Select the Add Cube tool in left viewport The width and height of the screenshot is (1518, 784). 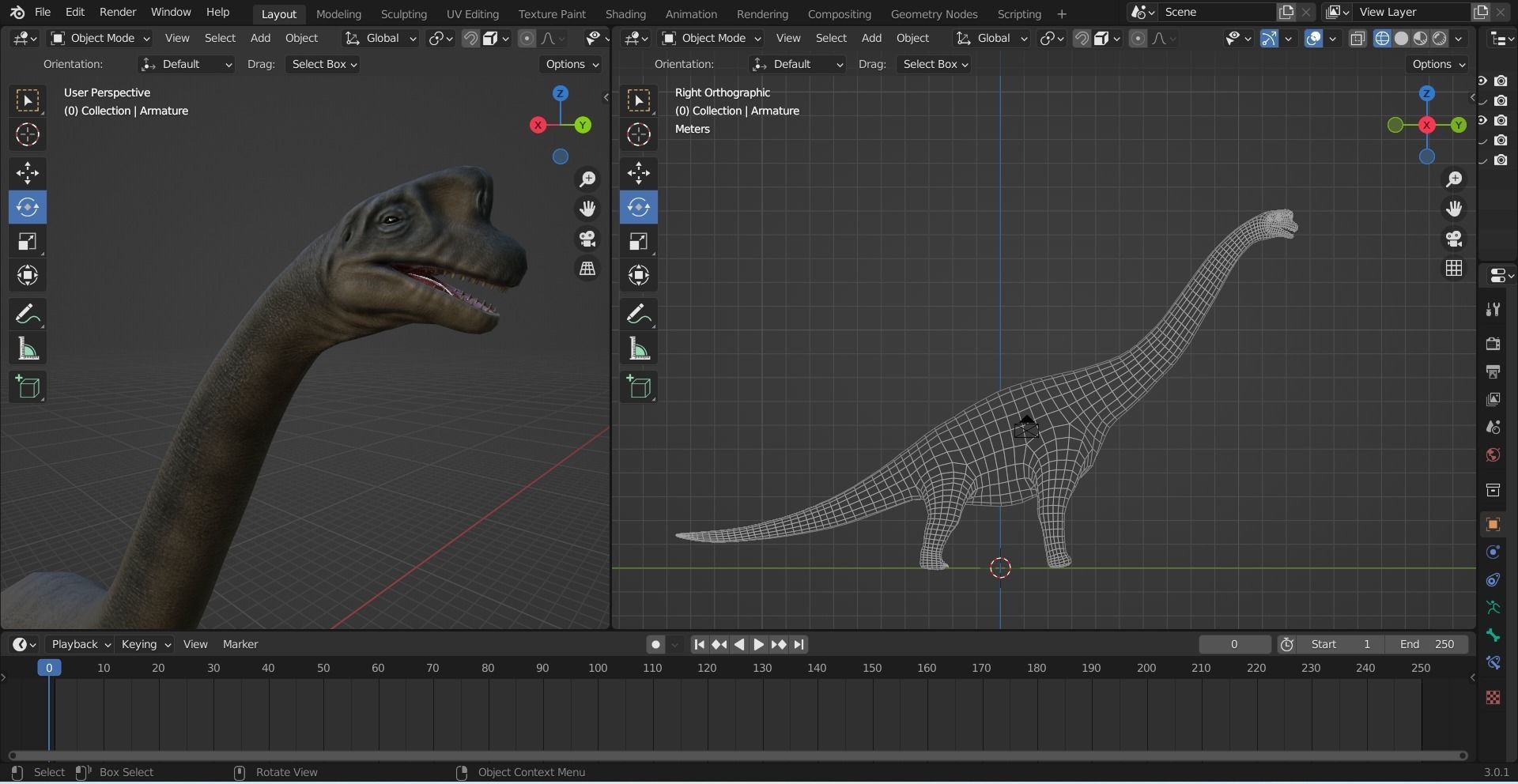(28, 387)
